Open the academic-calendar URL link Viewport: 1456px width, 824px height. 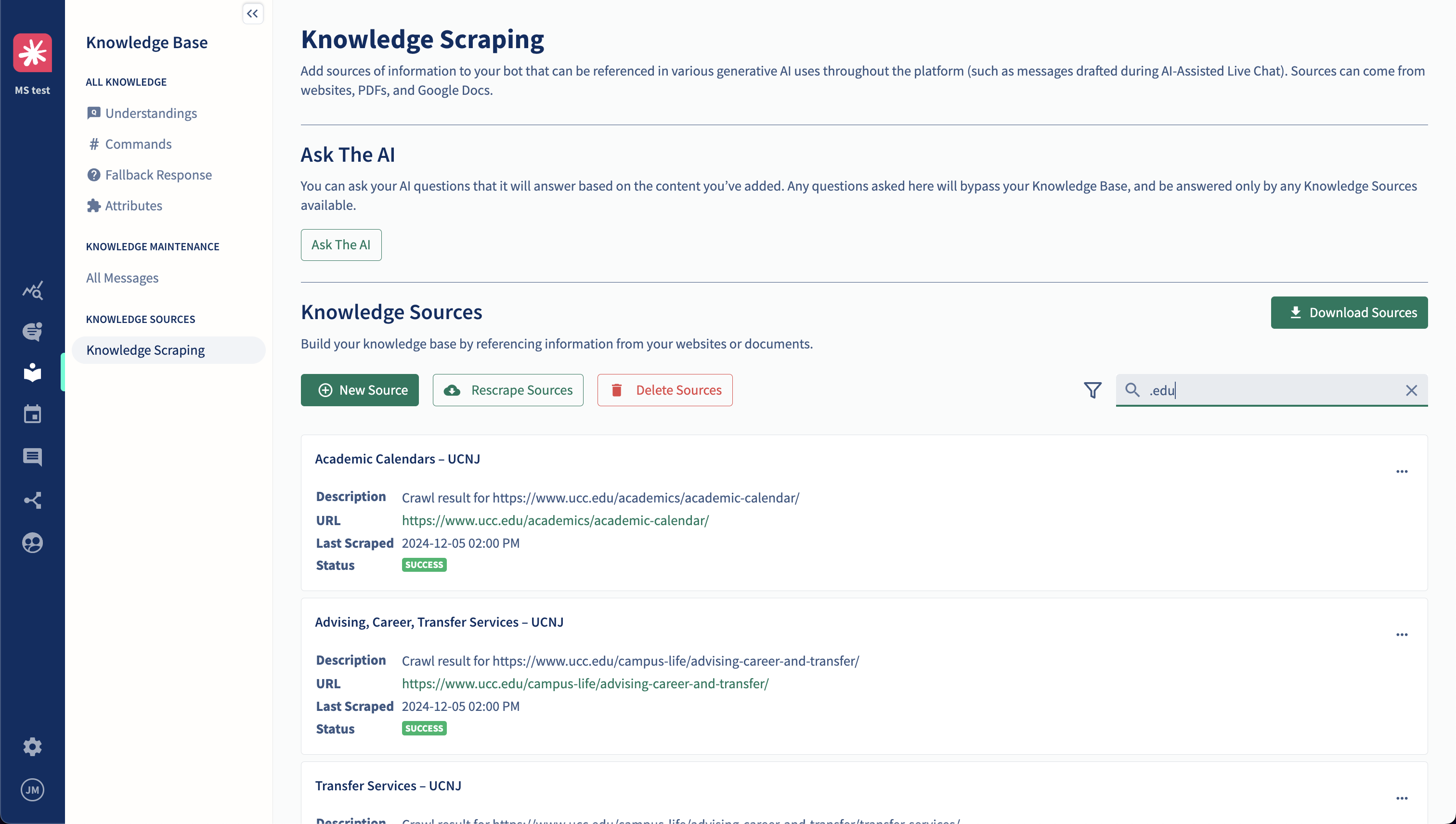(x=555, y=520)
